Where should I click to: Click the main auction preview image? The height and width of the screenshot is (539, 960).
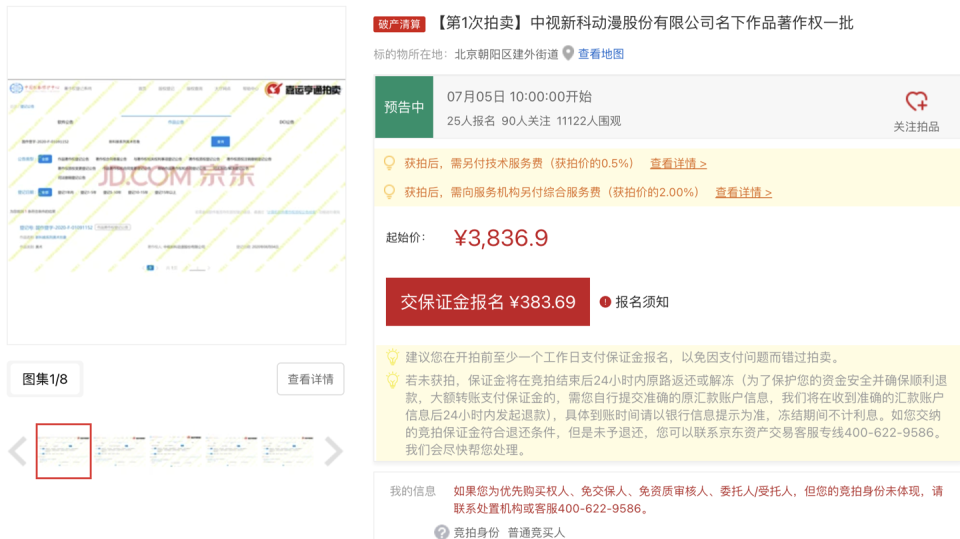point(176,176)
